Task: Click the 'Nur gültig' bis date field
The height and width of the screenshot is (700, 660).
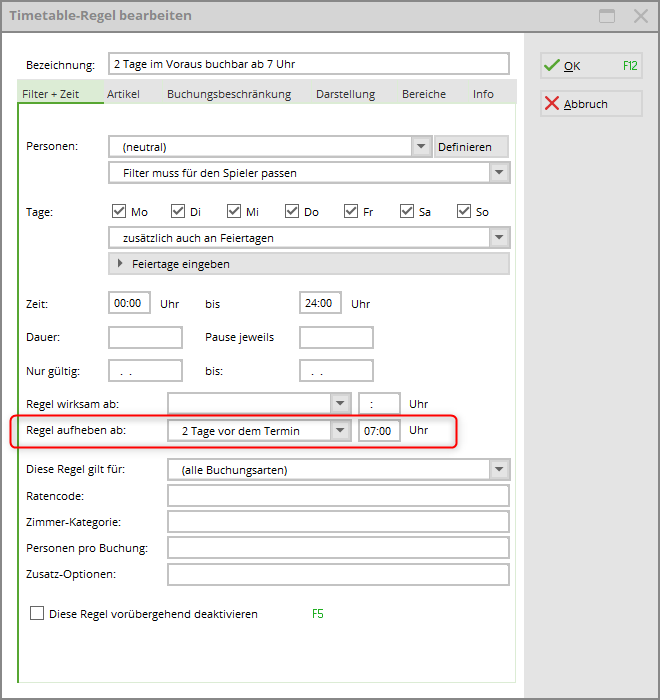Action: coord(336,371)
